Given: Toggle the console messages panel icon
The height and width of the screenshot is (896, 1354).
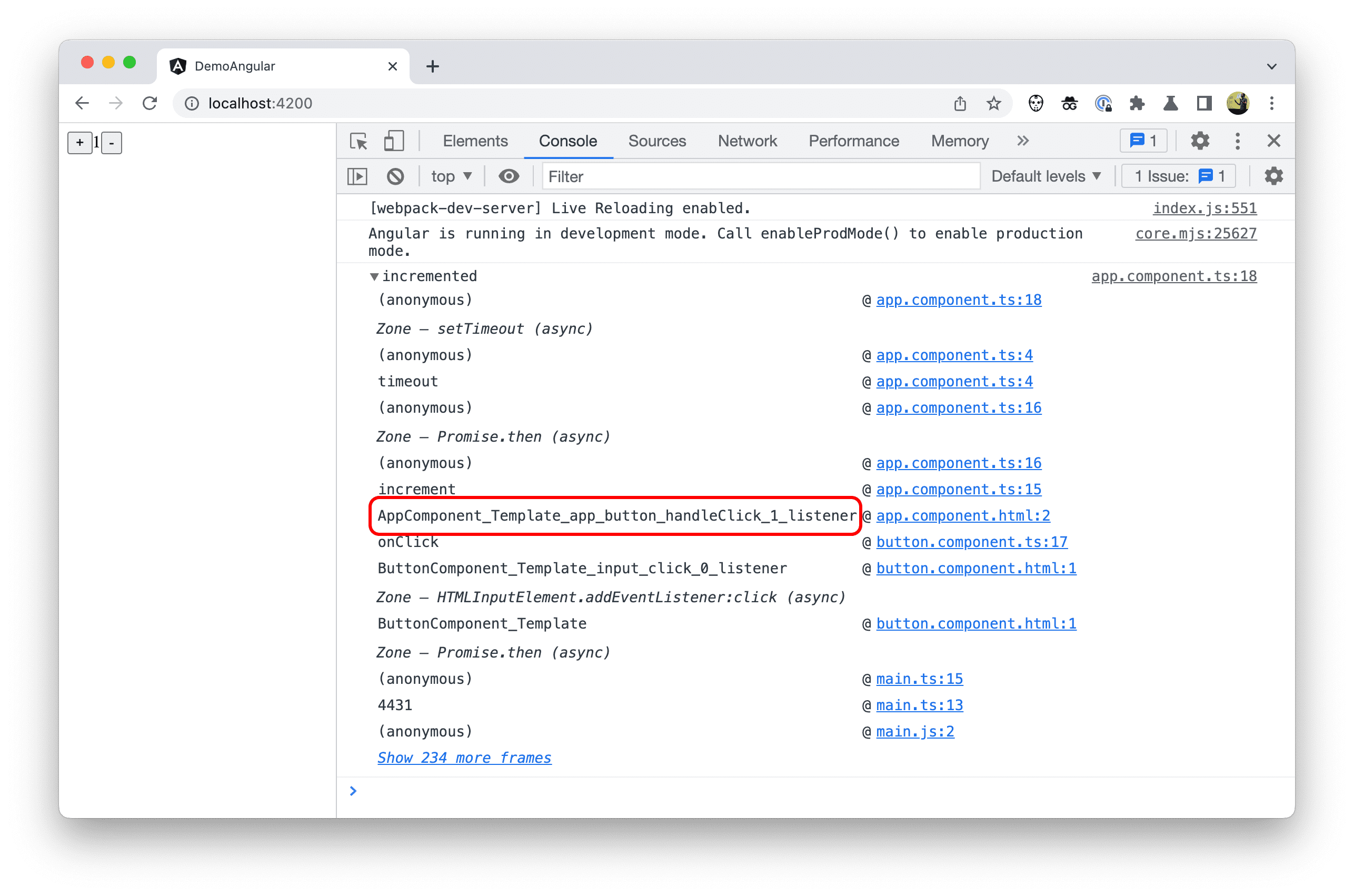Looking at the screenshot, I should tap(357, 178).
